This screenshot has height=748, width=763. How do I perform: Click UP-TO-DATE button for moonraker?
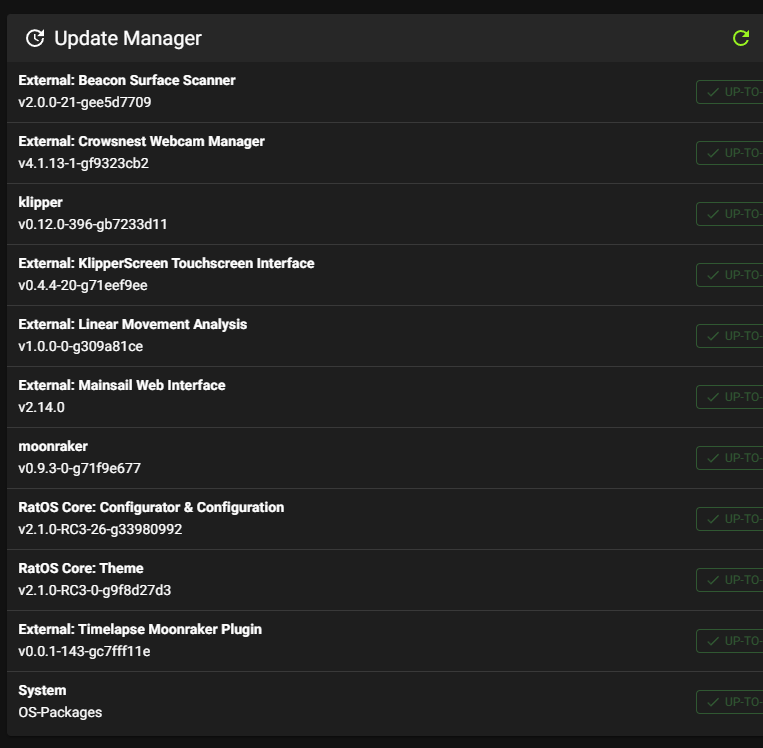click(729, 458)
